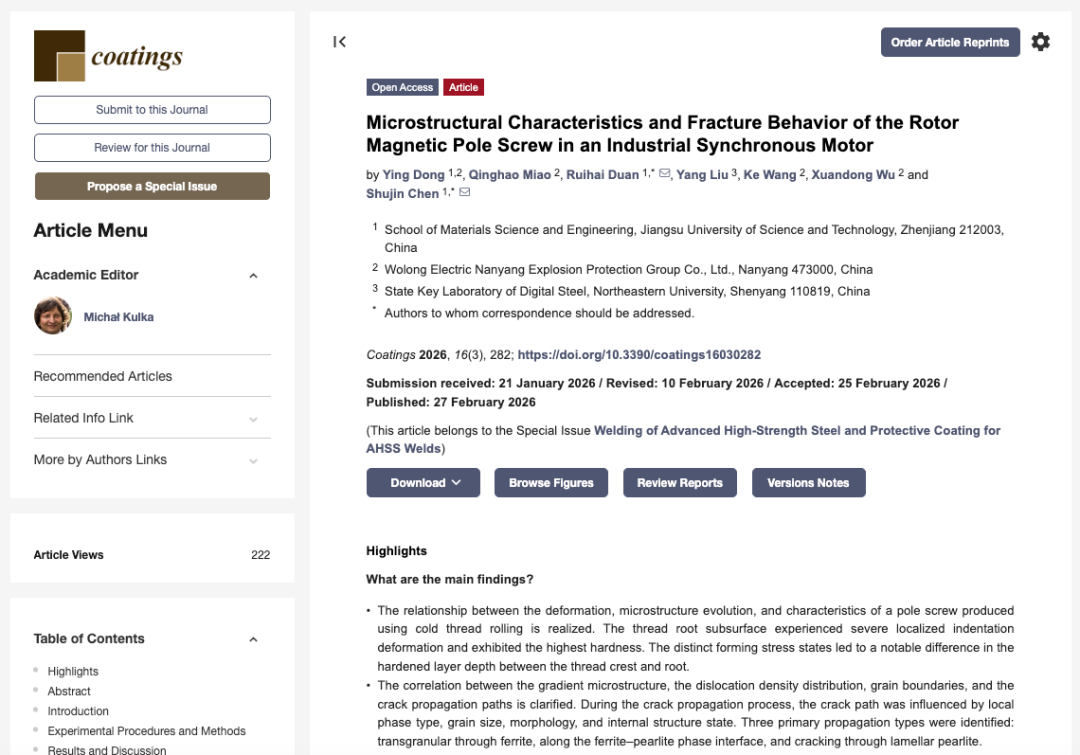Image resolution: width=1080 pixels, height=755 pixels.
Task: Open the Recommended Articles section
Action: point(103,376)
